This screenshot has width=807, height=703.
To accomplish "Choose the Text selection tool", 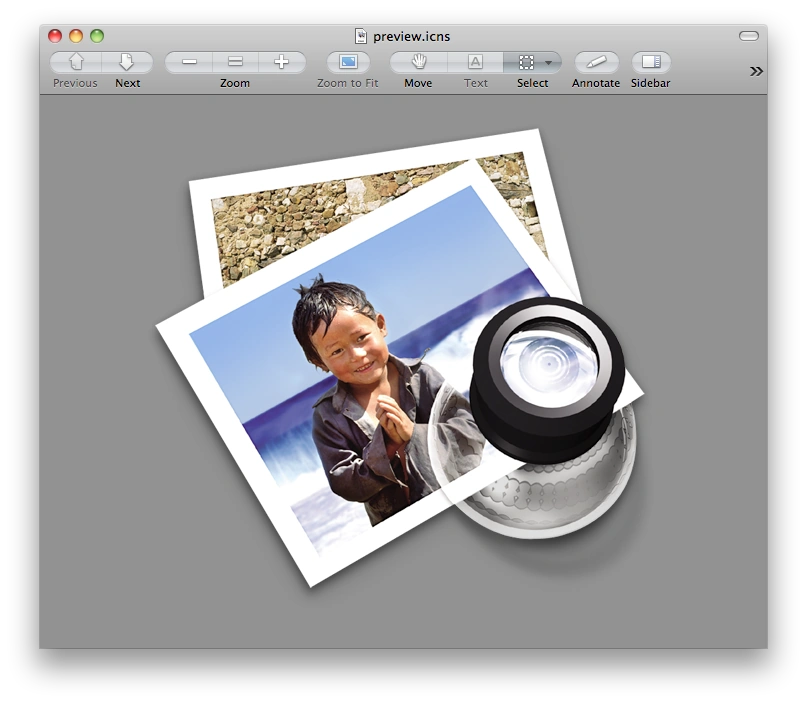I will pyautogui.click(x=475, y=62).
